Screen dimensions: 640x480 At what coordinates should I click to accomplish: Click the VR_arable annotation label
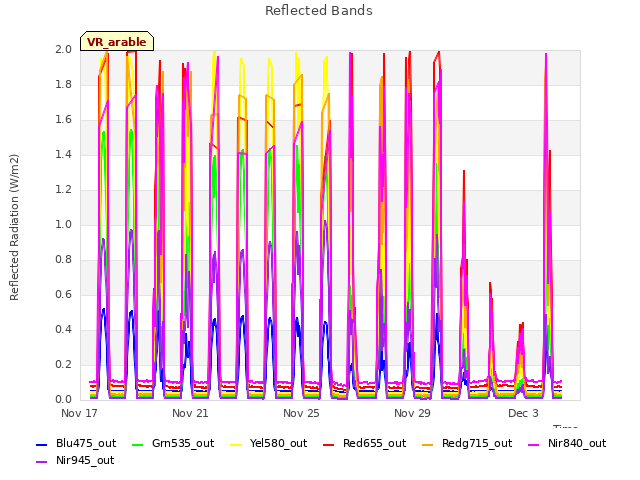click(x=117, y=42)
